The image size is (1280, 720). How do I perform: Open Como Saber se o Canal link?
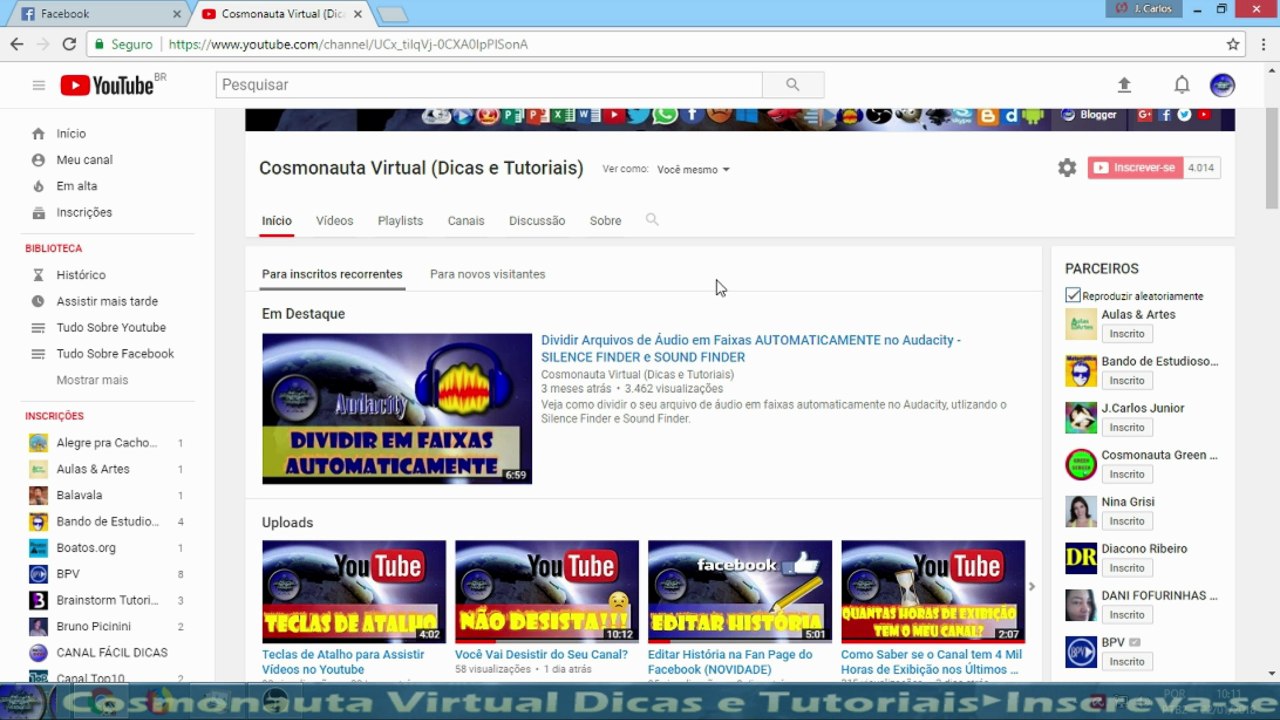[x=931, y=662]
